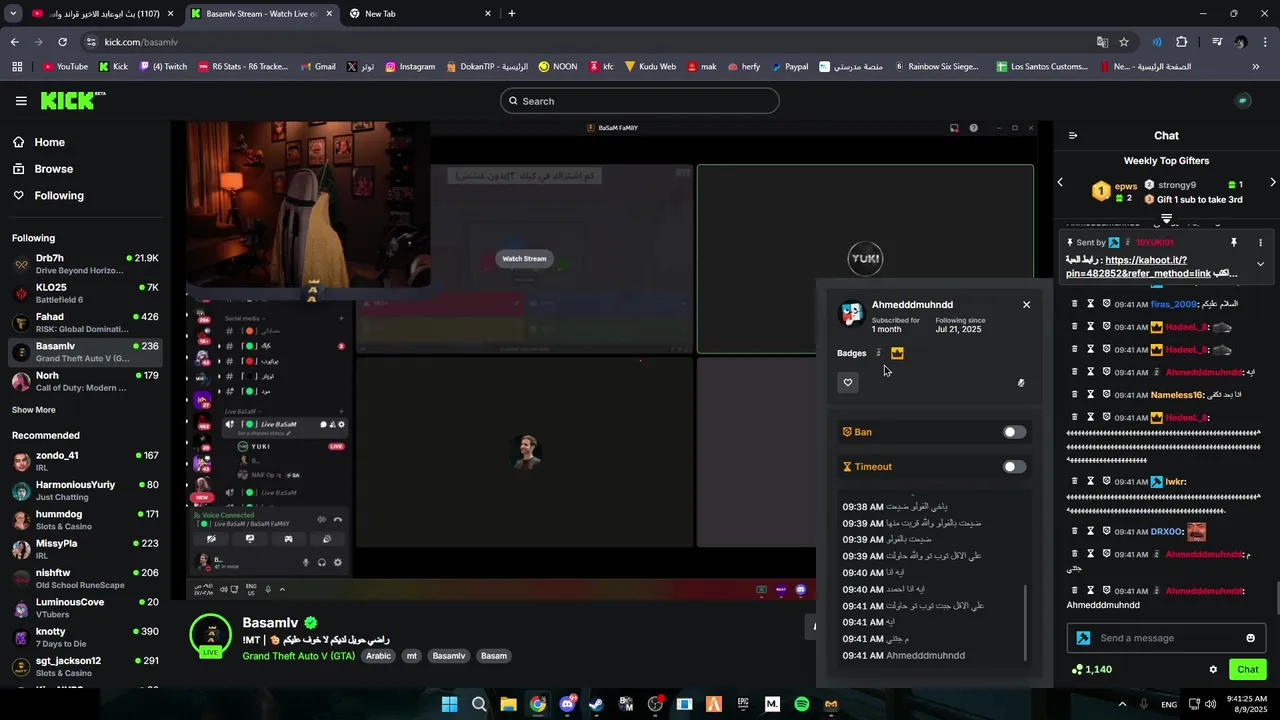Open Spotify from the taskbar
This screenshot has width=1280, height=720.
coord(801,704)
